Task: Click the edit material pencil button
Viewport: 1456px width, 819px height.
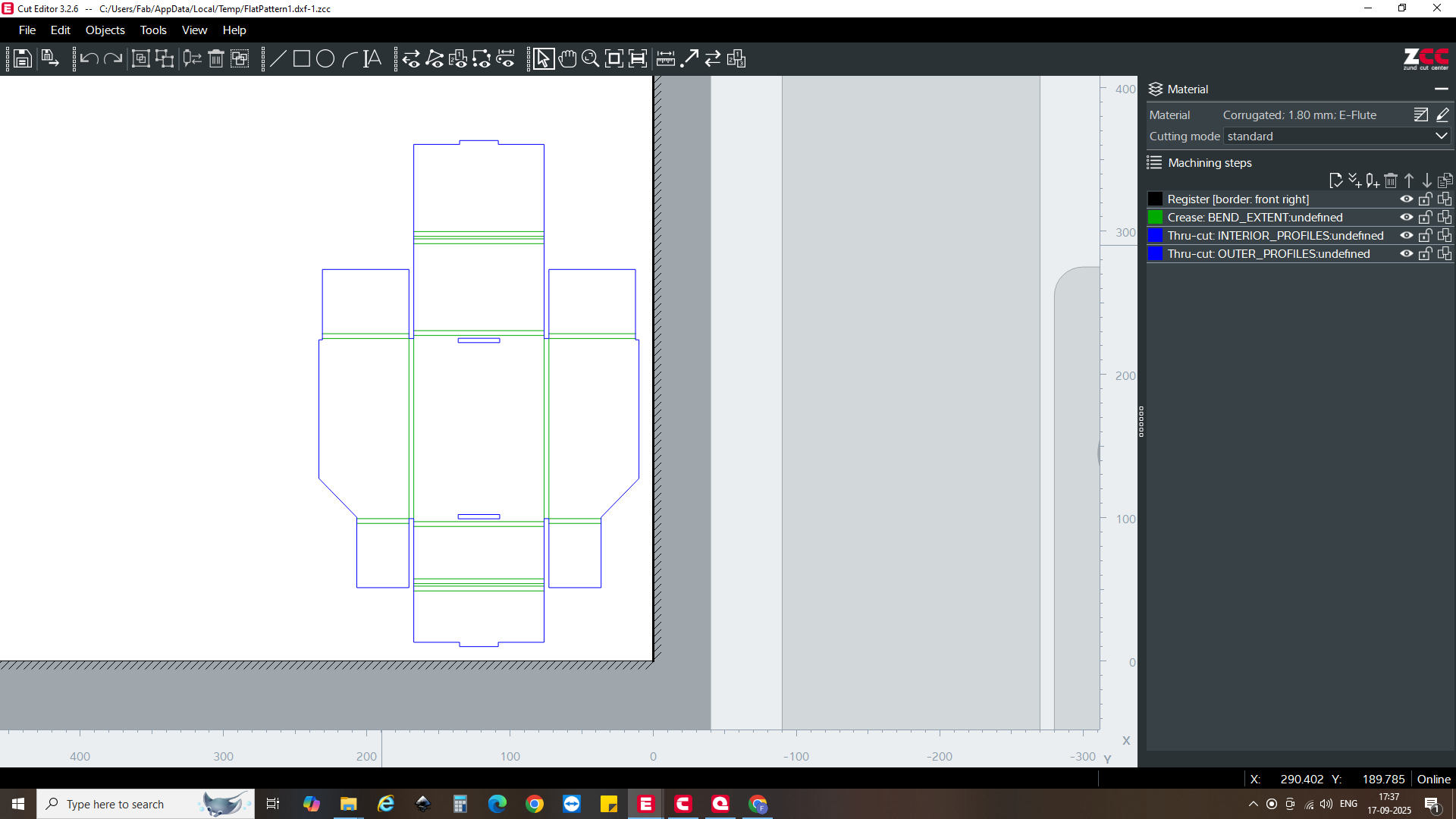Action: click(x=1442, y=115)
